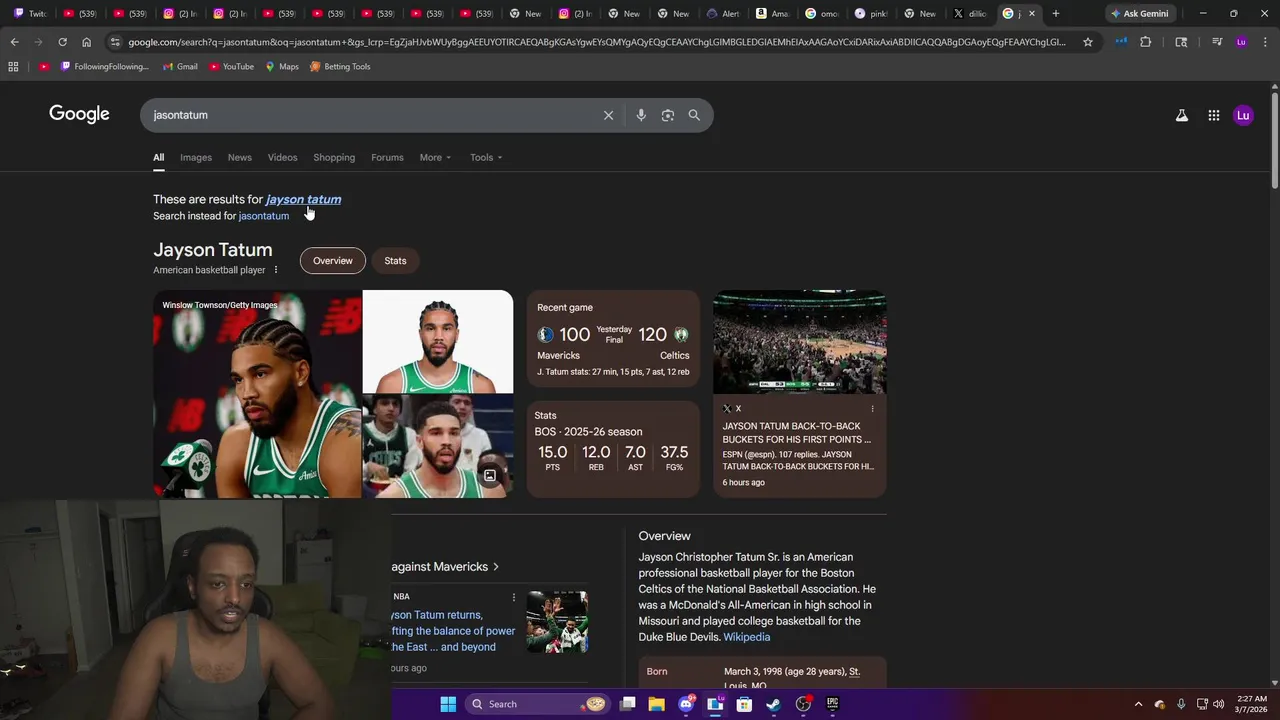Expand the Tools dropdown
This screenshot has width=1280, height=720.
click(x=486, y=157)
